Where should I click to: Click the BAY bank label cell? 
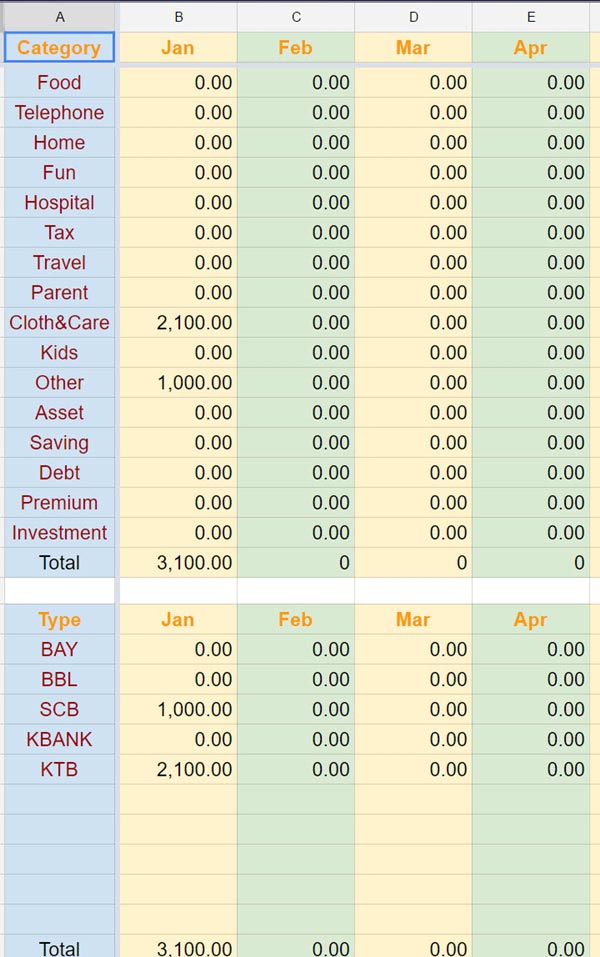coord(59,650)
